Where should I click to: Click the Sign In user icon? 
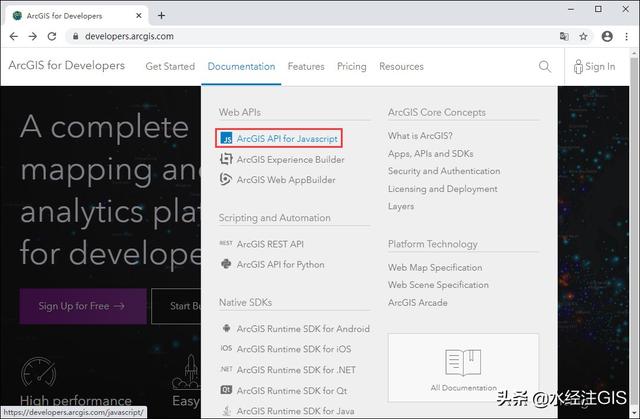pyautogui.click(x=578, y=67)
